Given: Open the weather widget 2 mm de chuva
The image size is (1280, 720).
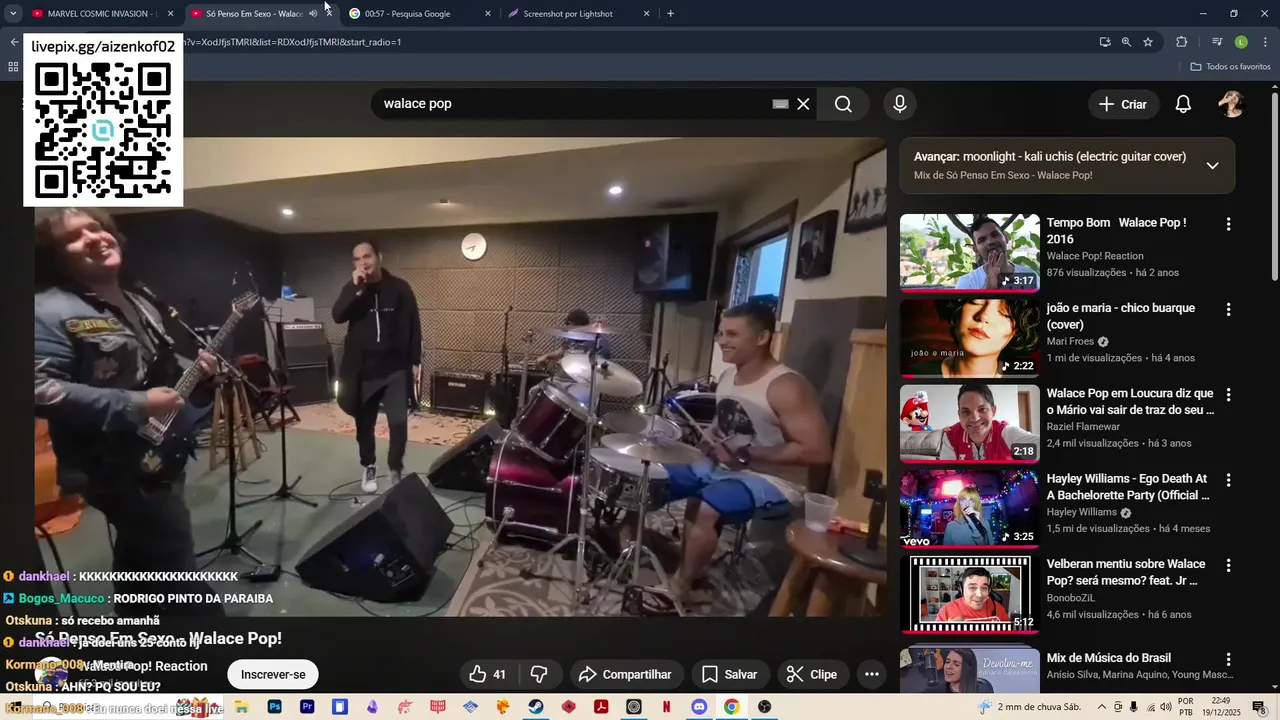Looking at the screenshot, I should tap(1030, 707).
